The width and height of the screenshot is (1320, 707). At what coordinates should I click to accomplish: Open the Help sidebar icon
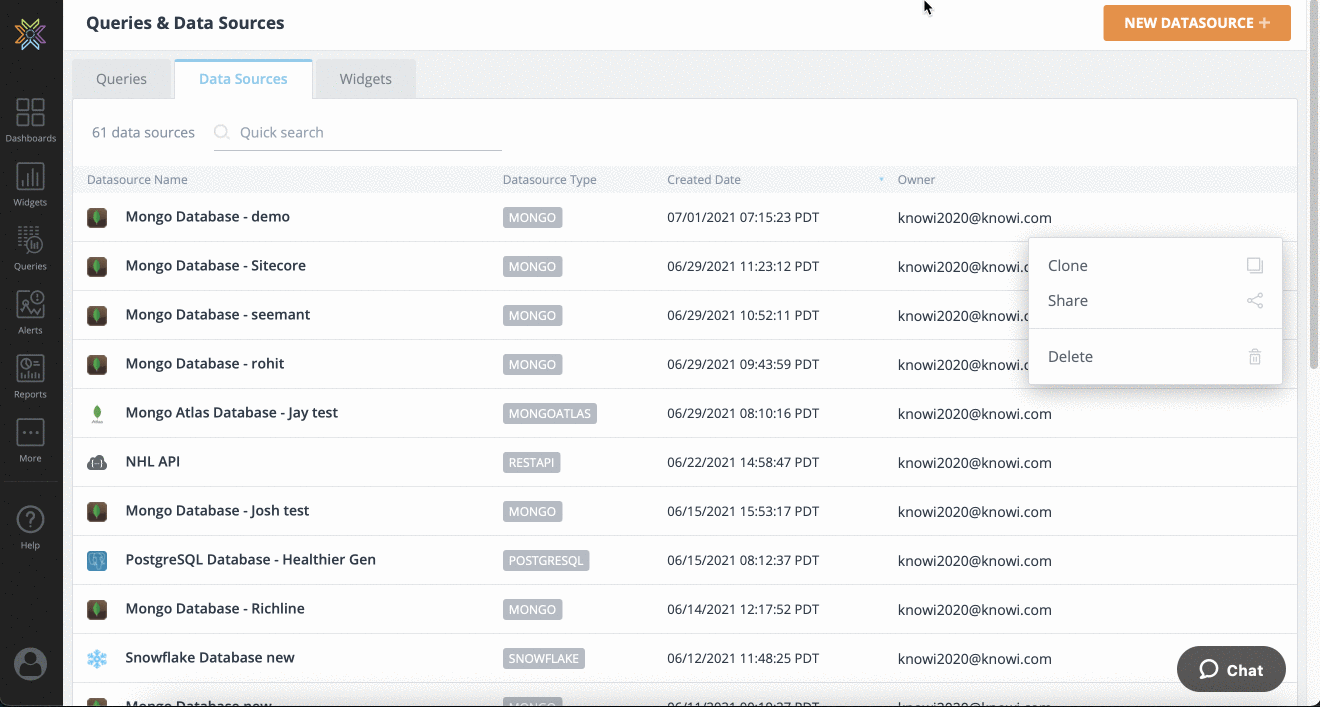30,527
